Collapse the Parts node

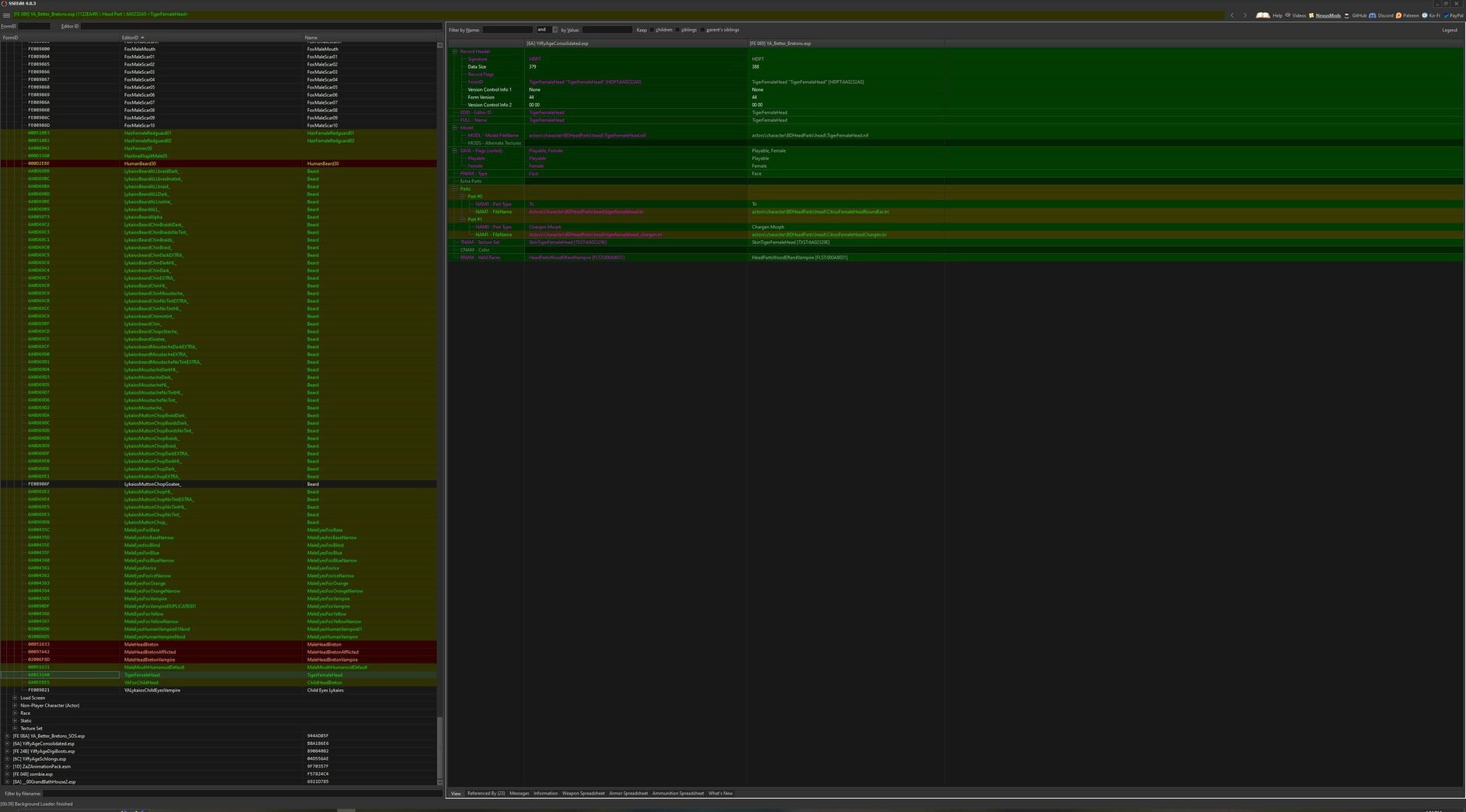click(455, 188)
